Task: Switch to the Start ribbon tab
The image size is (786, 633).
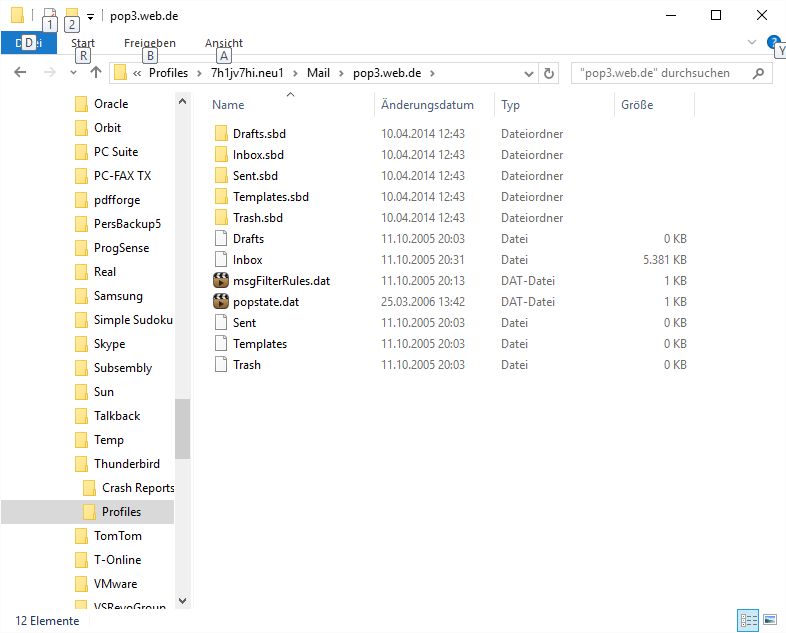Action: 83,43
